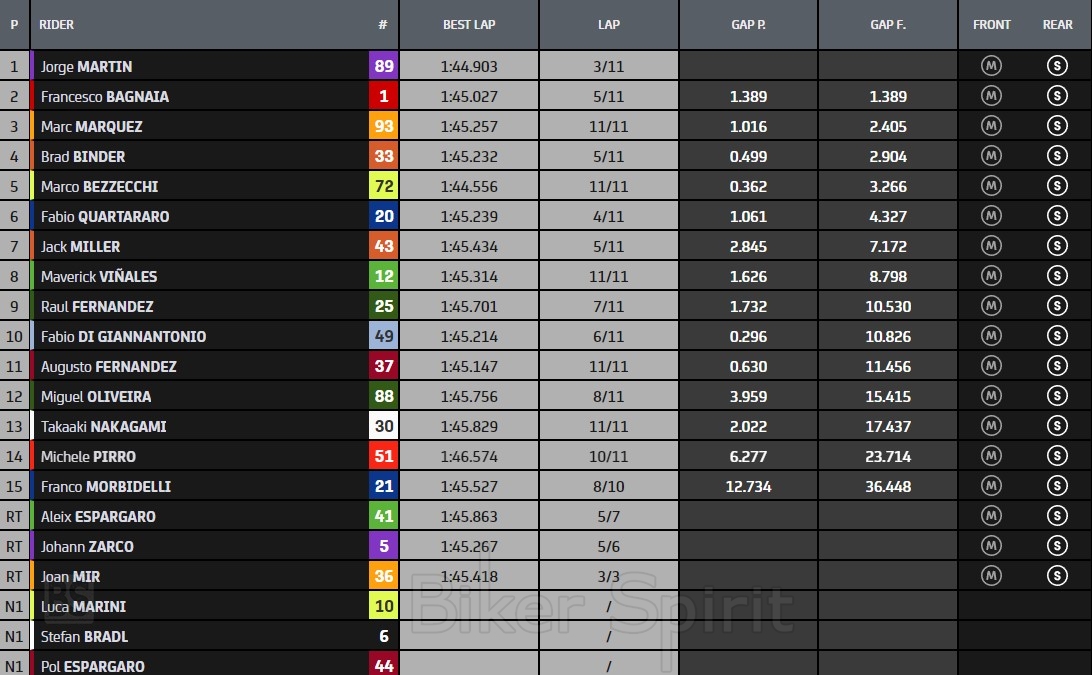
Task: Click Michele Pirro's best lap time 1:46.574
Action: [x=469, y=457]
